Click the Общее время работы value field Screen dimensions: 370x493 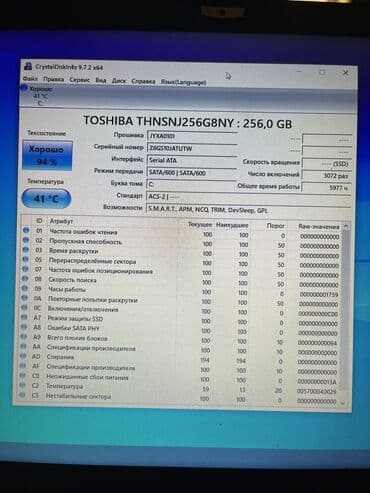coord(326,188)
